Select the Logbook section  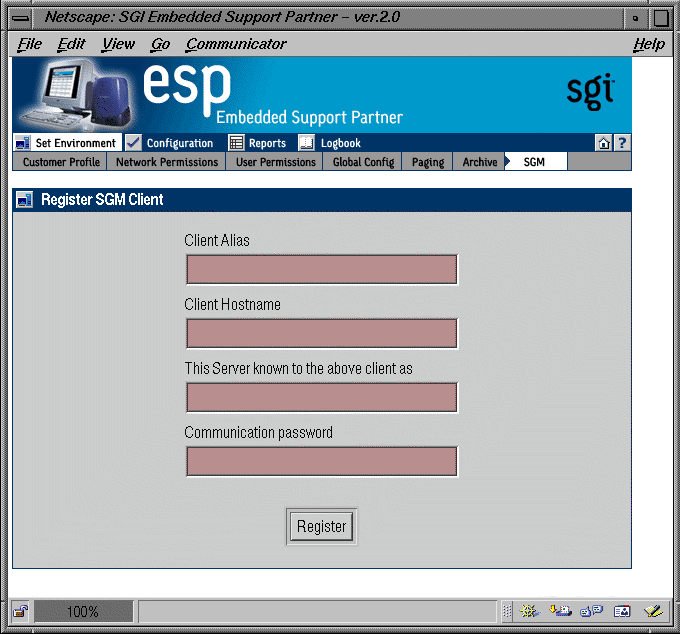(x=340, y=143)
